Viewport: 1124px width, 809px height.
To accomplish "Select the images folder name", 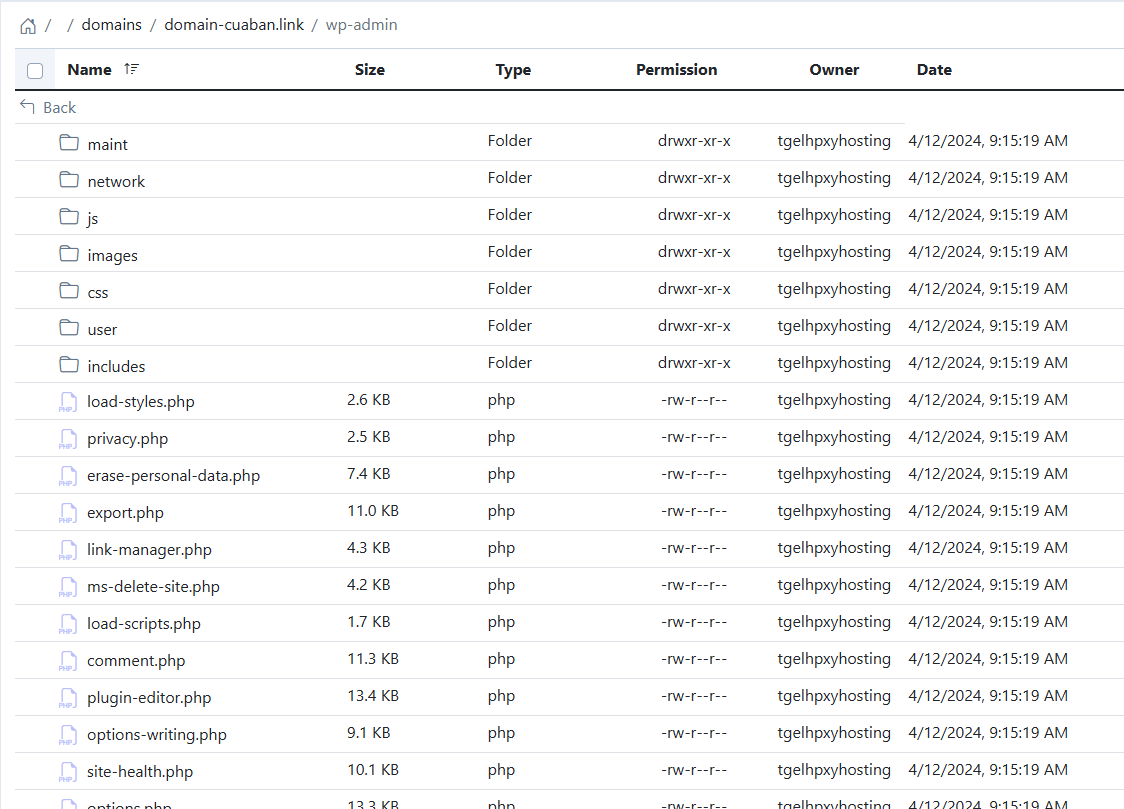I will (113, 257).
